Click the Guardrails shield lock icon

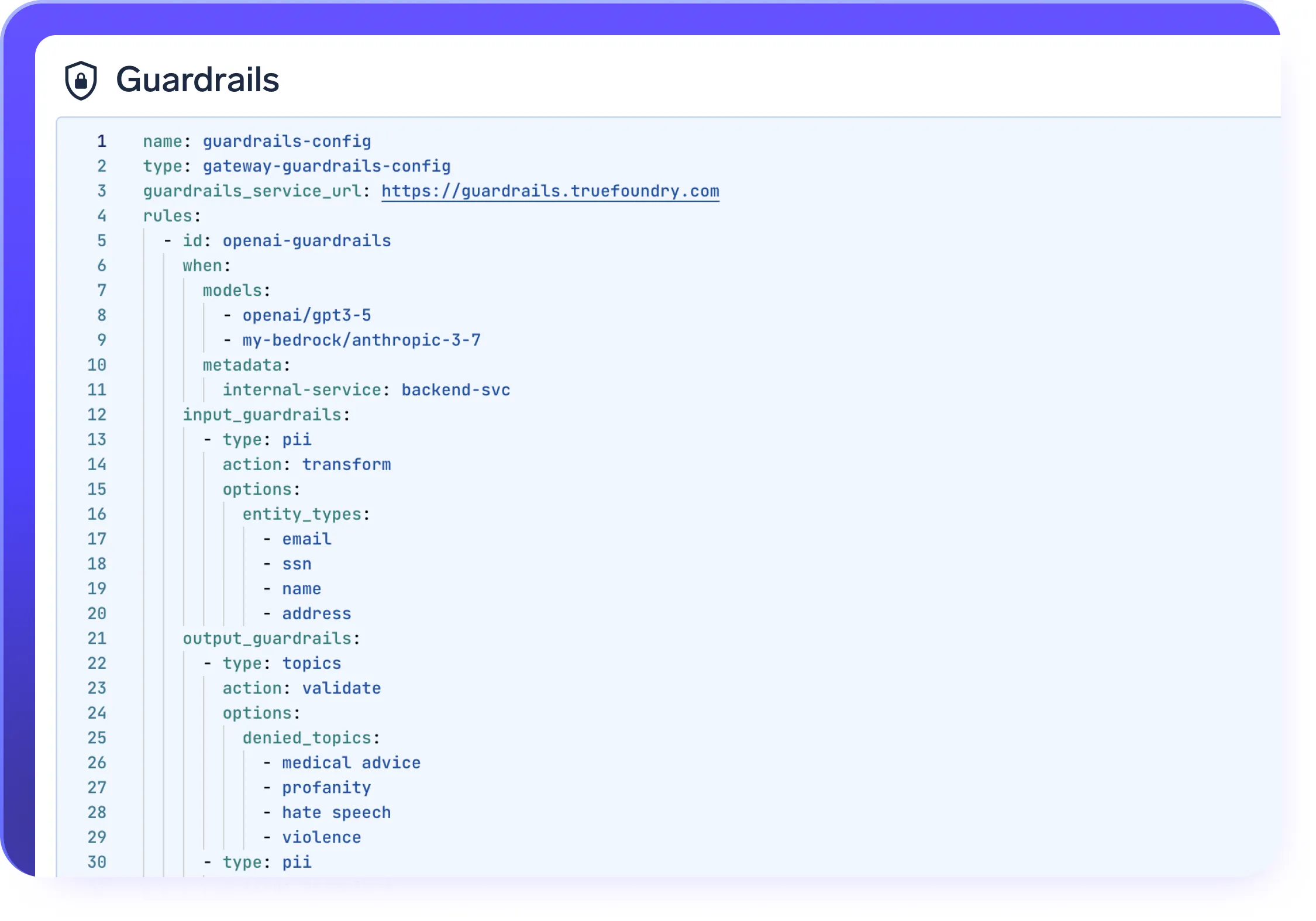81,80
